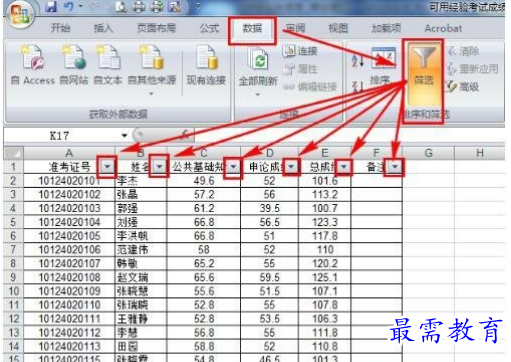The height and width of the screenshot is (362, 511).
Task: Click cell with total score 123.3
Action: click(325, 222)
